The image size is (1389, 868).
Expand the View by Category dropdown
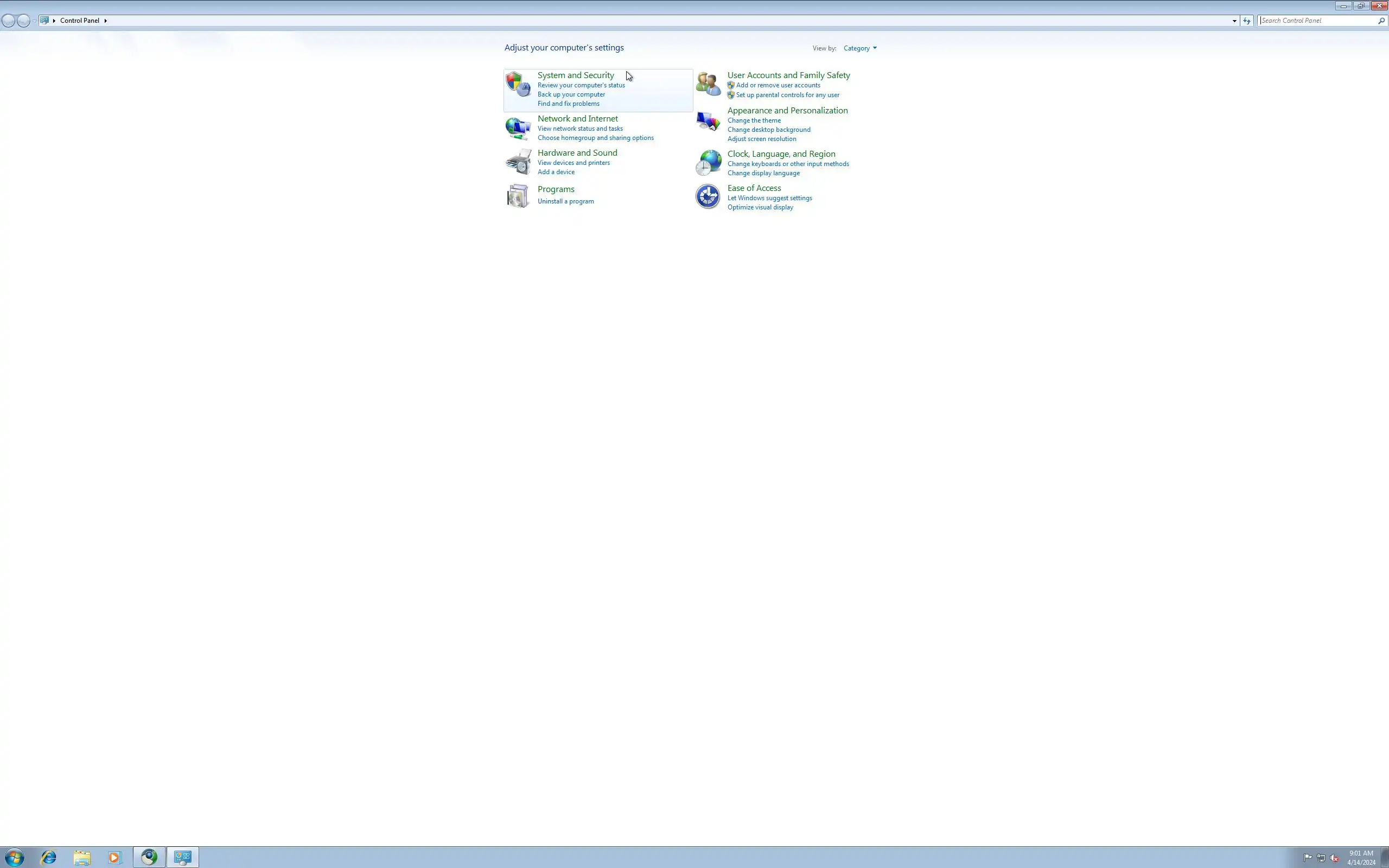(x=860, y=48)
